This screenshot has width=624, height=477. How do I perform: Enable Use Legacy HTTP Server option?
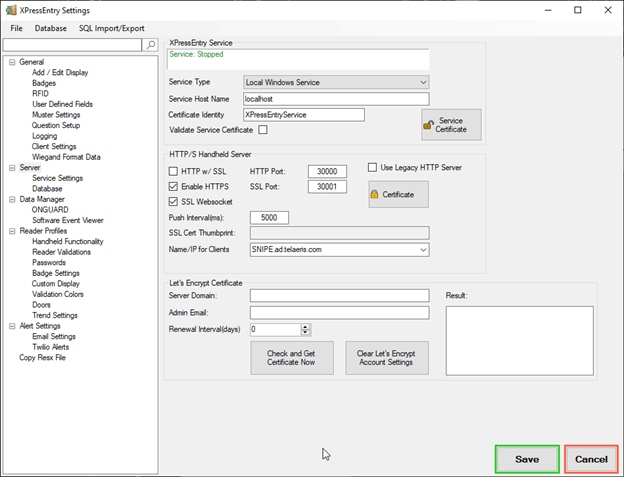click(x=373, y=167)
